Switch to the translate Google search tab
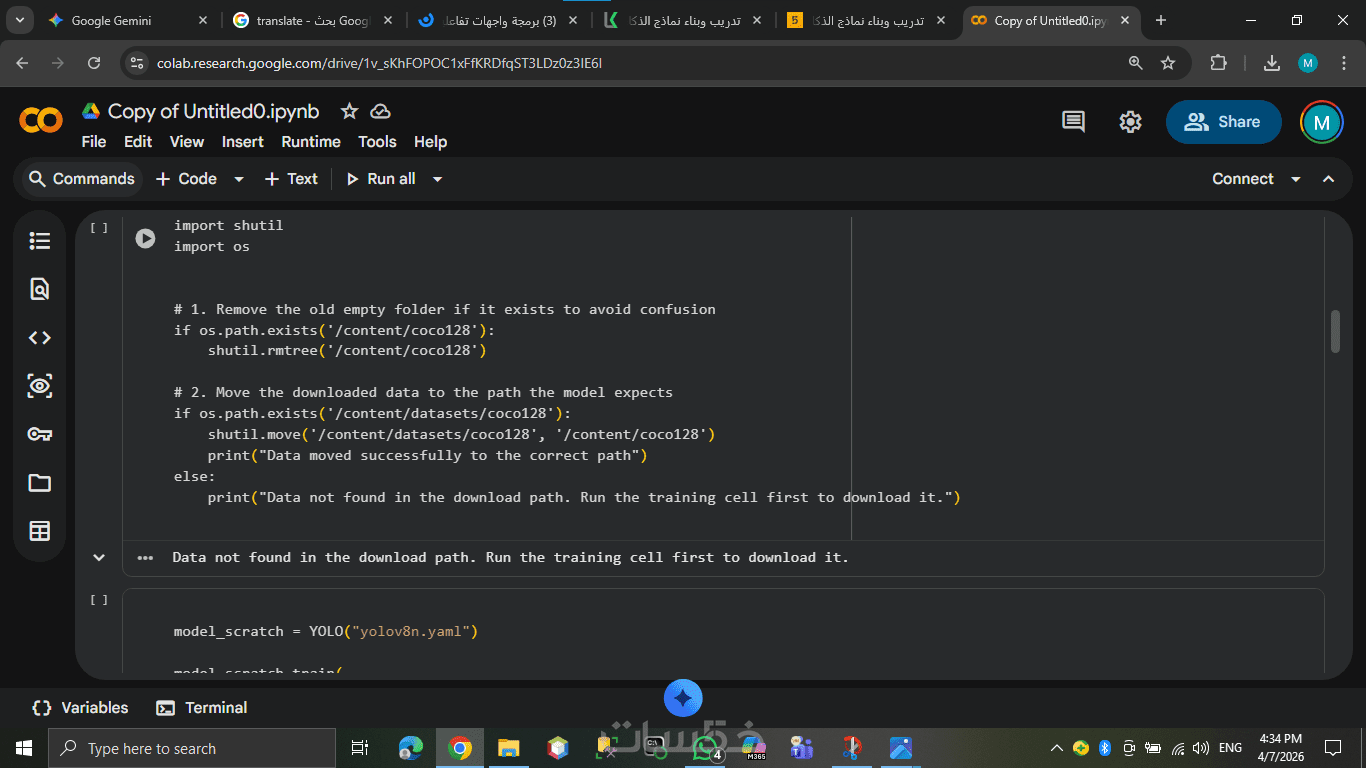 (311, 20)
